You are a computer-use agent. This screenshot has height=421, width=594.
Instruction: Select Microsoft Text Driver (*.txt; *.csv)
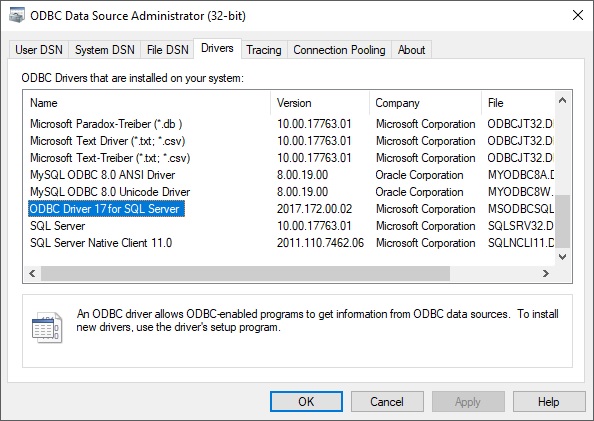tap(108, 141)
